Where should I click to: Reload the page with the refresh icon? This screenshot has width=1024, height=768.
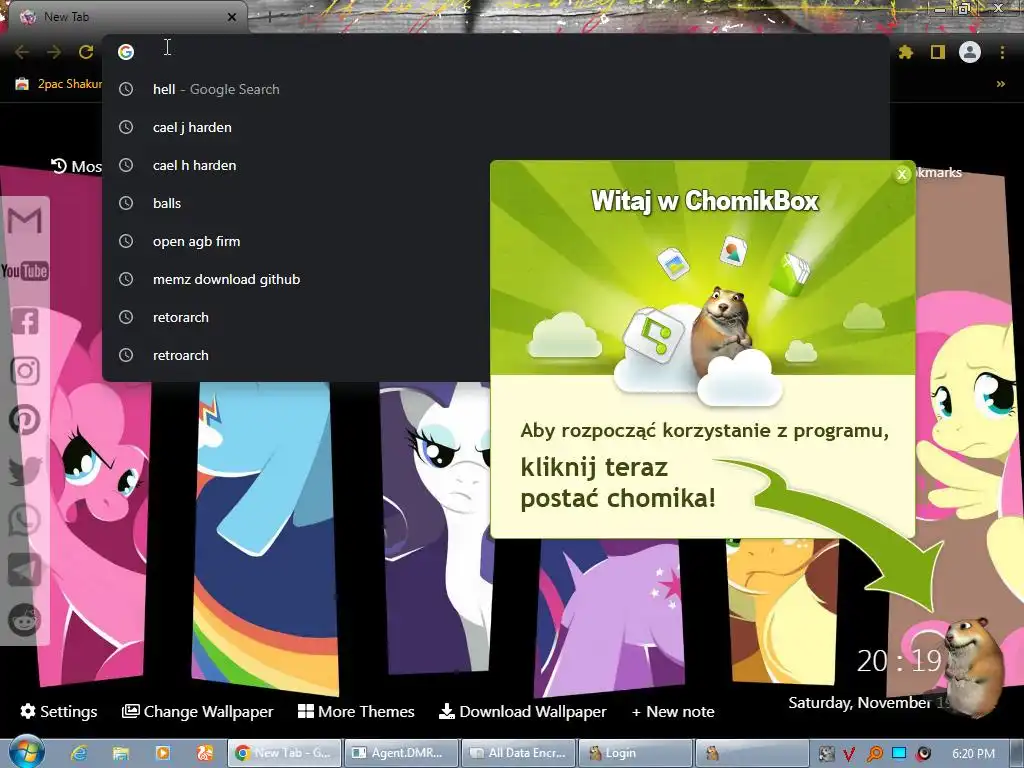click(x=86, y=52)
